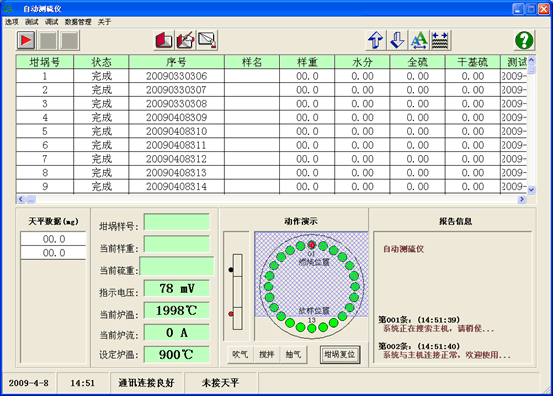Click report message 第002条 (14:51:40)
The height and width of the screenshot is (397, 554).
(444, 351)
